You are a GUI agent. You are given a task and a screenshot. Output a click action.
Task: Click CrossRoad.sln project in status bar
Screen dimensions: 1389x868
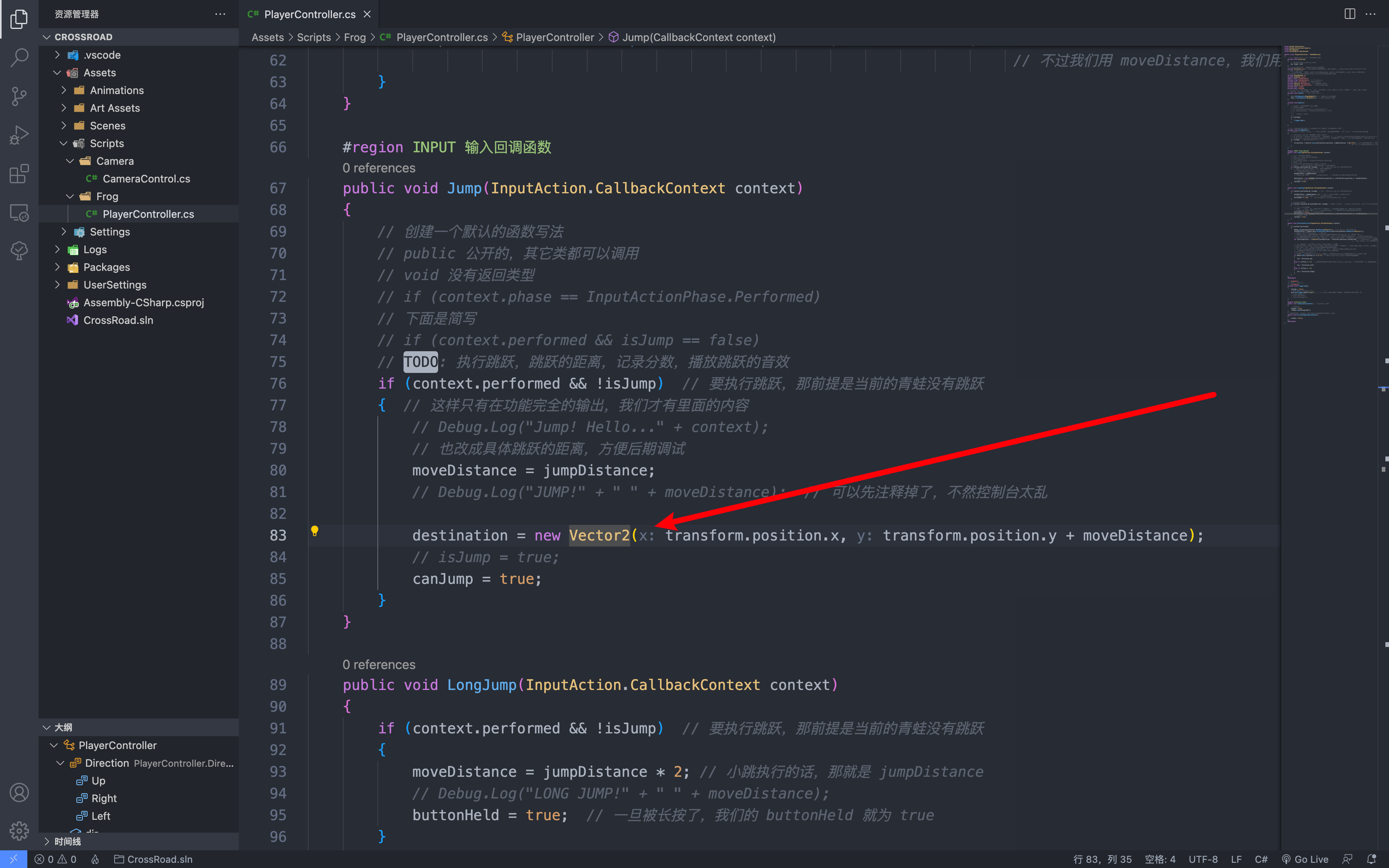pos(153,860)
